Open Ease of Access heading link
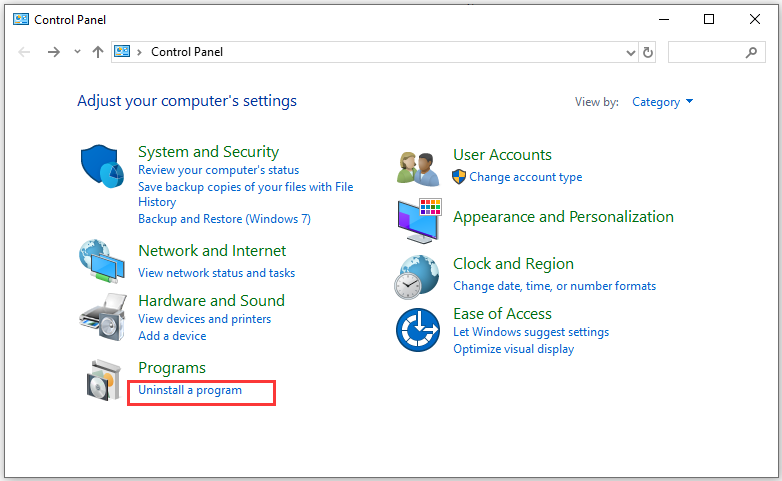 pyautogui.click(x=502, y=314)
